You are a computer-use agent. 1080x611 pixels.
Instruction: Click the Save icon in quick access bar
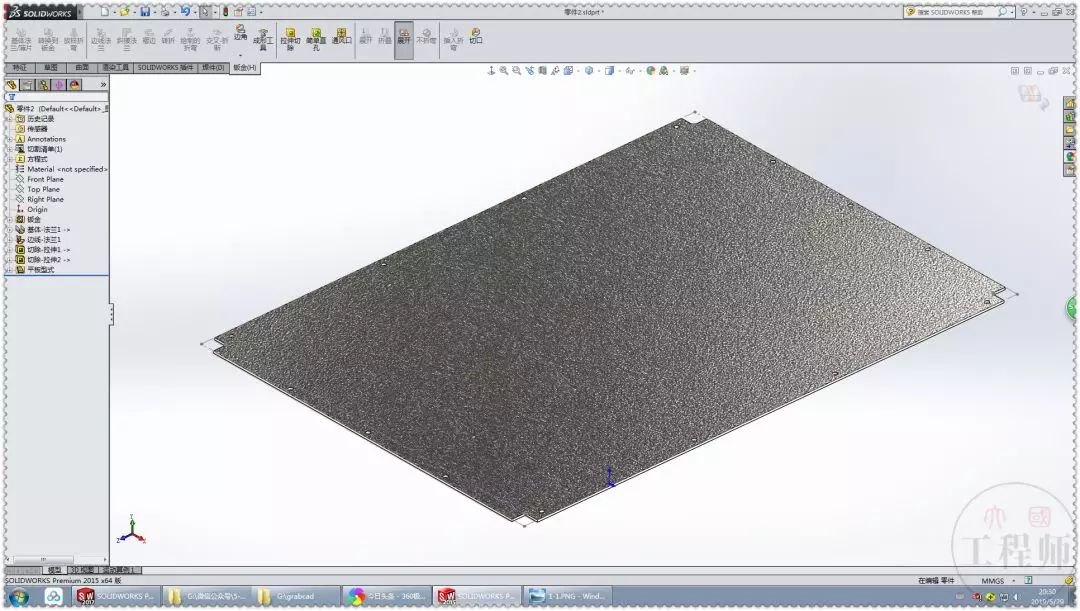click(145, 12)
